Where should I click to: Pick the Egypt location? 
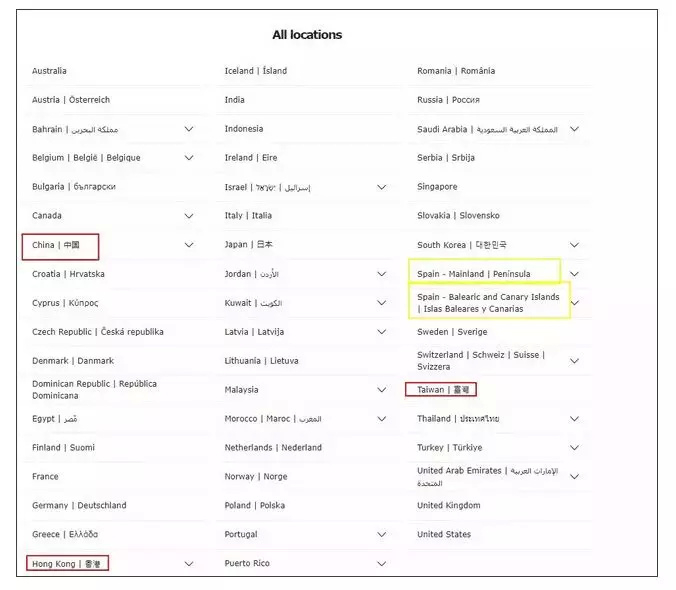pyautogui.click(x=54, y=418)
